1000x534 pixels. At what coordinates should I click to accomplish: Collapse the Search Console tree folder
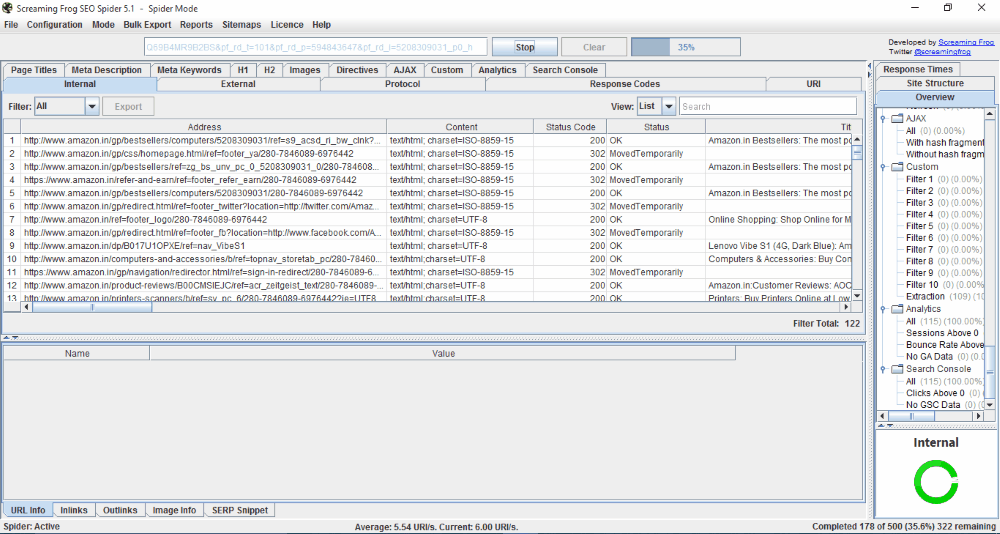pyautogui.click(x=883, y=369)
